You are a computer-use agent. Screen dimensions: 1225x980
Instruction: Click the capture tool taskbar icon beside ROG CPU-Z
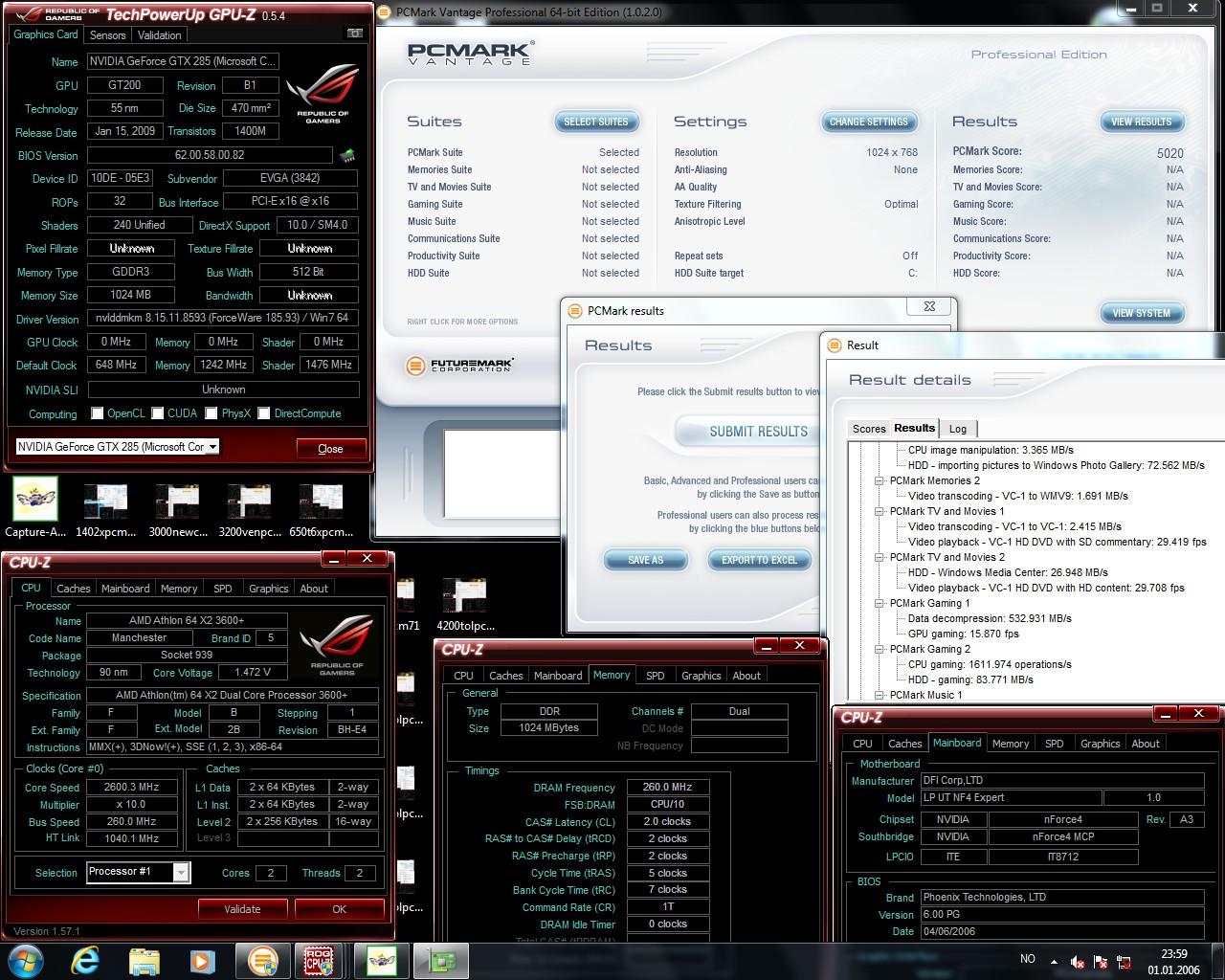pyautogui.click(x=382, y=960)
